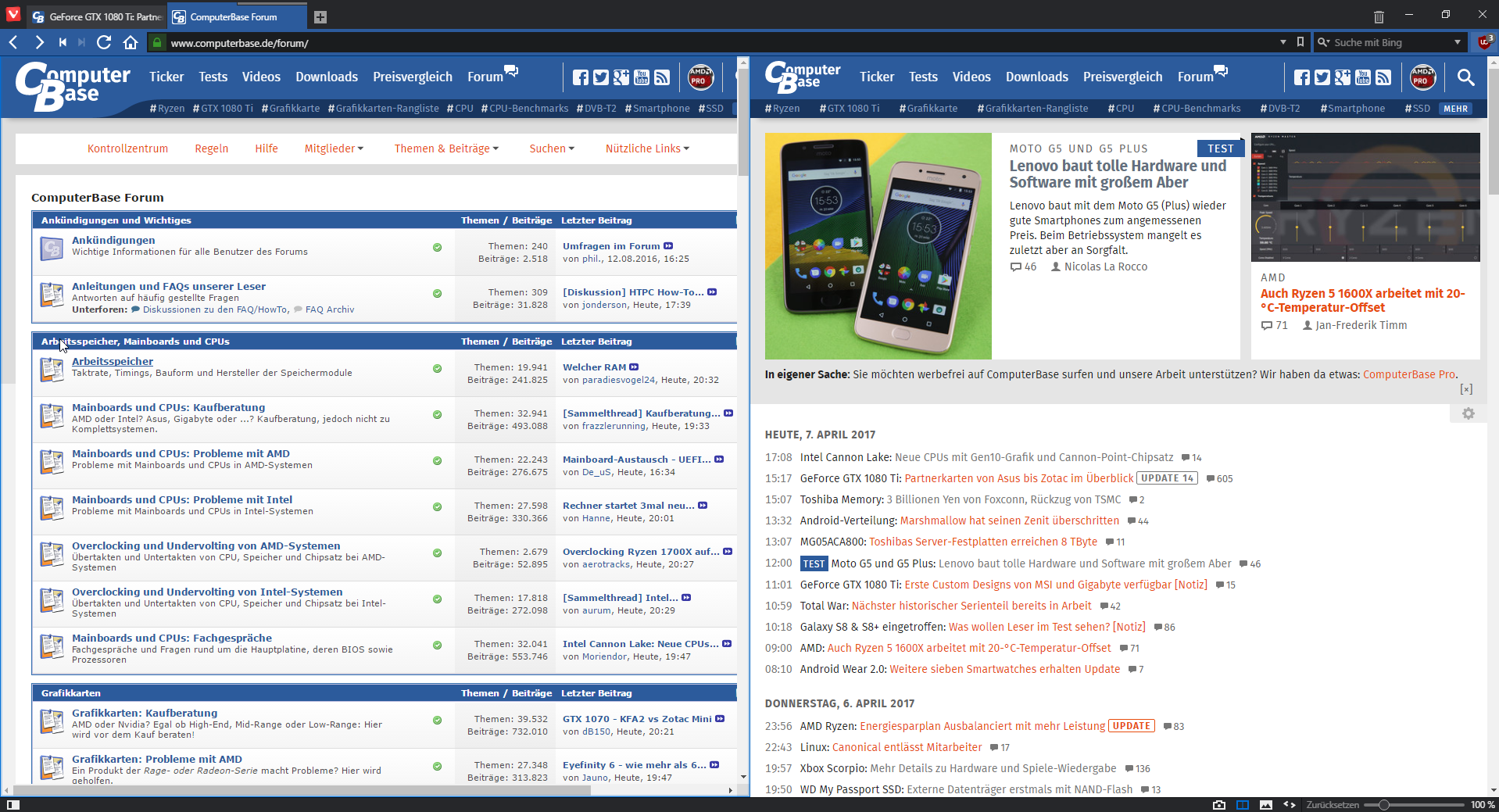Viewport: 1499px width, 812px height.
Task: Choose search engine via magnifier dropdown
Action: (1323, 42)
